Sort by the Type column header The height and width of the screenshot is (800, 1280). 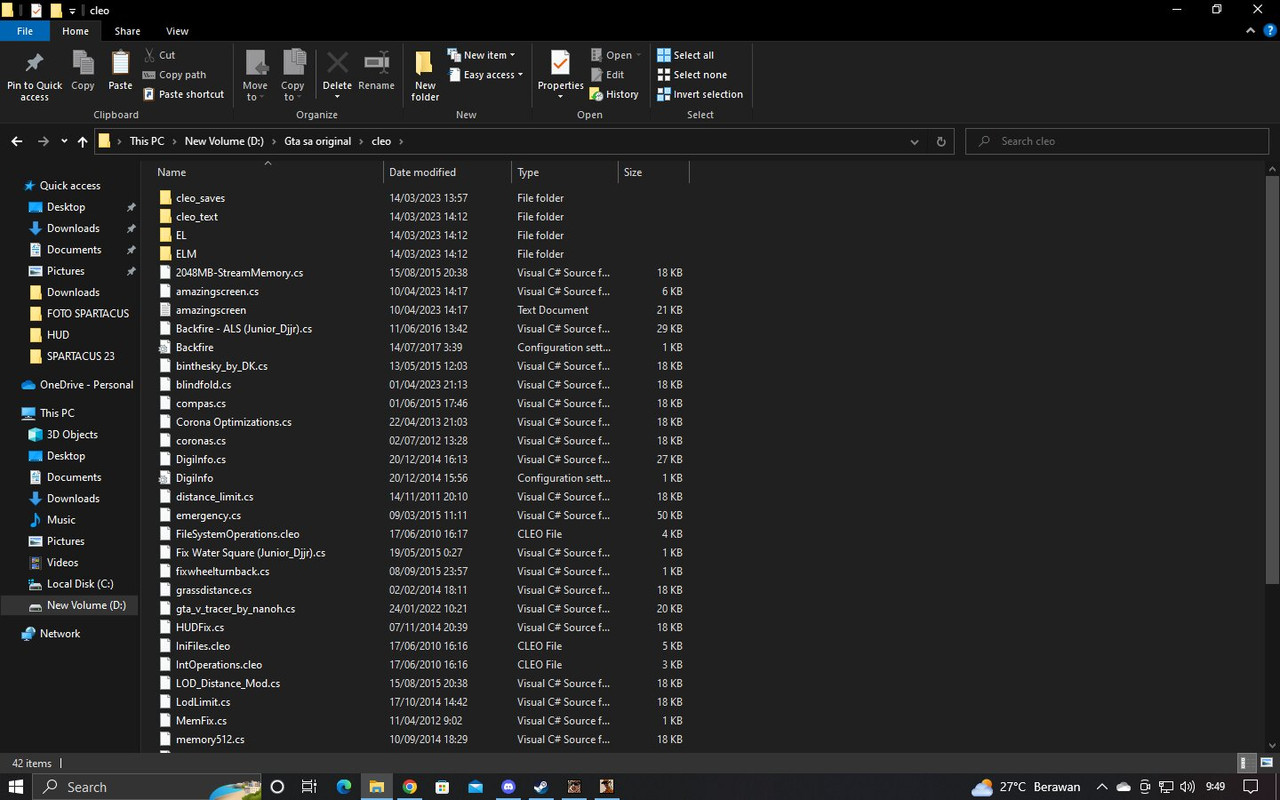[565, 172]
